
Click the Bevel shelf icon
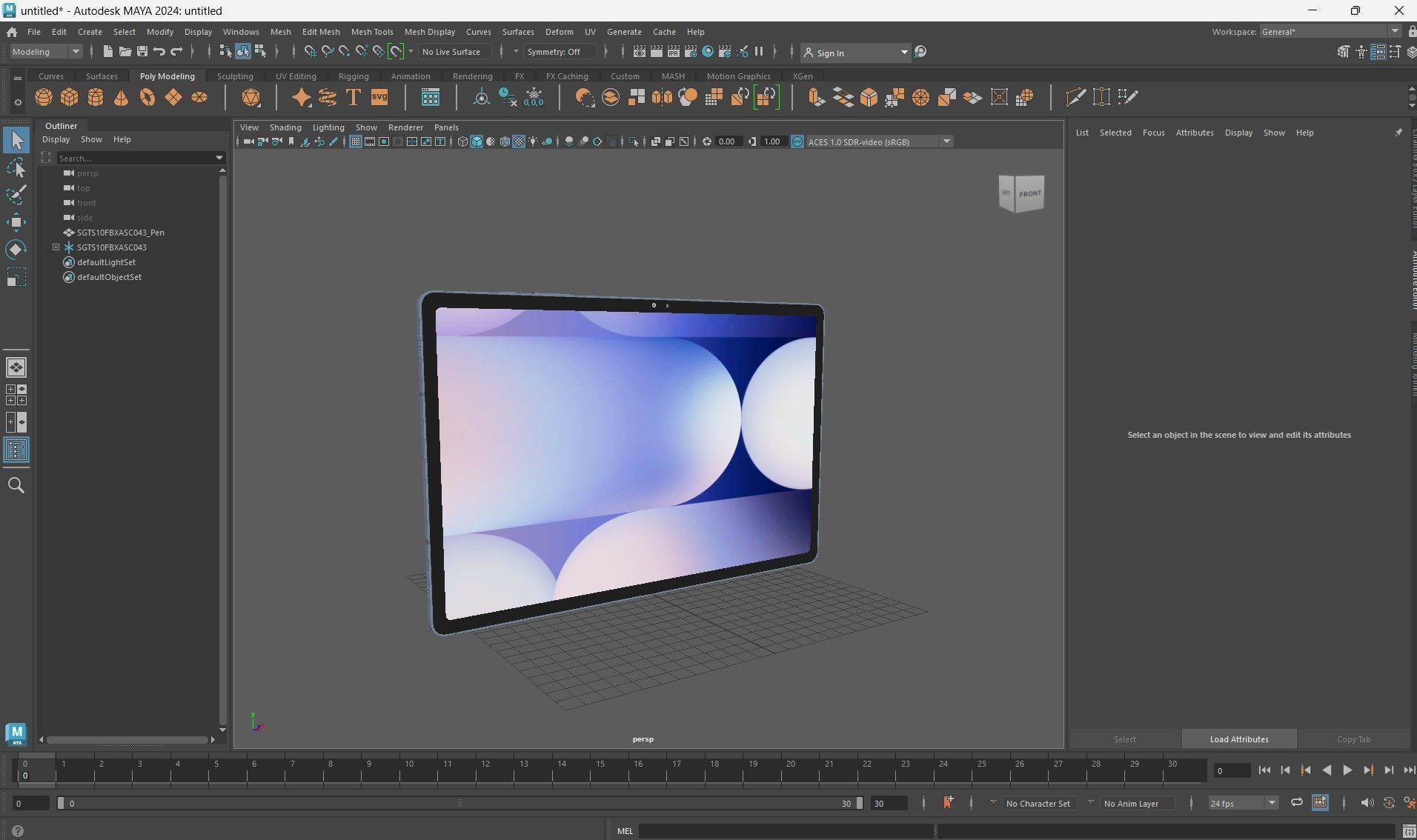[x=869, y=97]
